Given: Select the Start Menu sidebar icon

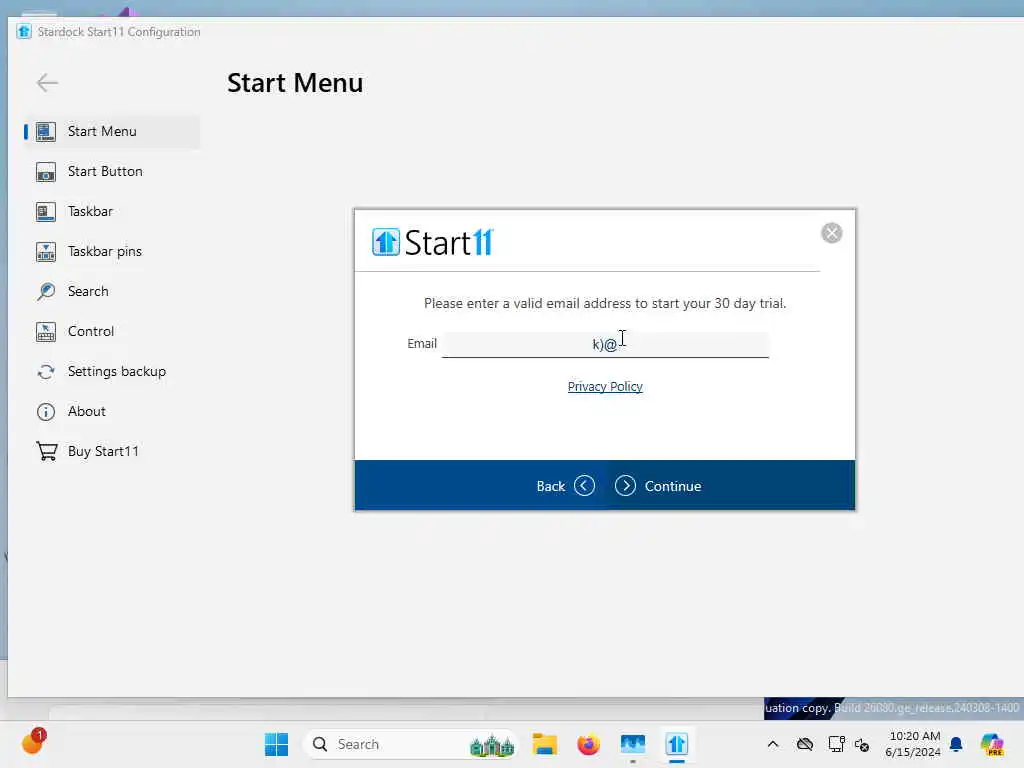Looking at the screenshot, I should click(x=46, y=131).
